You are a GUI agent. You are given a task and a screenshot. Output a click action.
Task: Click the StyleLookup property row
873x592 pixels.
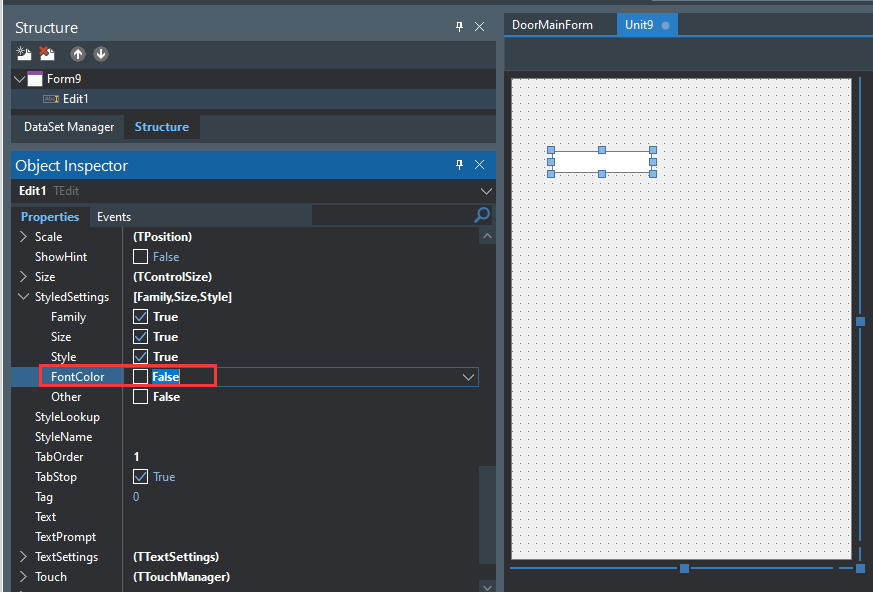[245, 417]
